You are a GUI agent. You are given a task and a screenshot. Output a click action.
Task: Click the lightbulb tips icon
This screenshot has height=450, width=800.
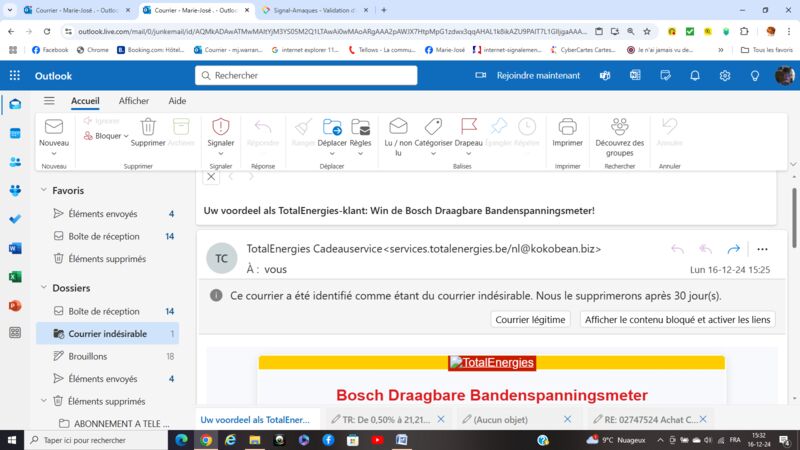point(755,76)
